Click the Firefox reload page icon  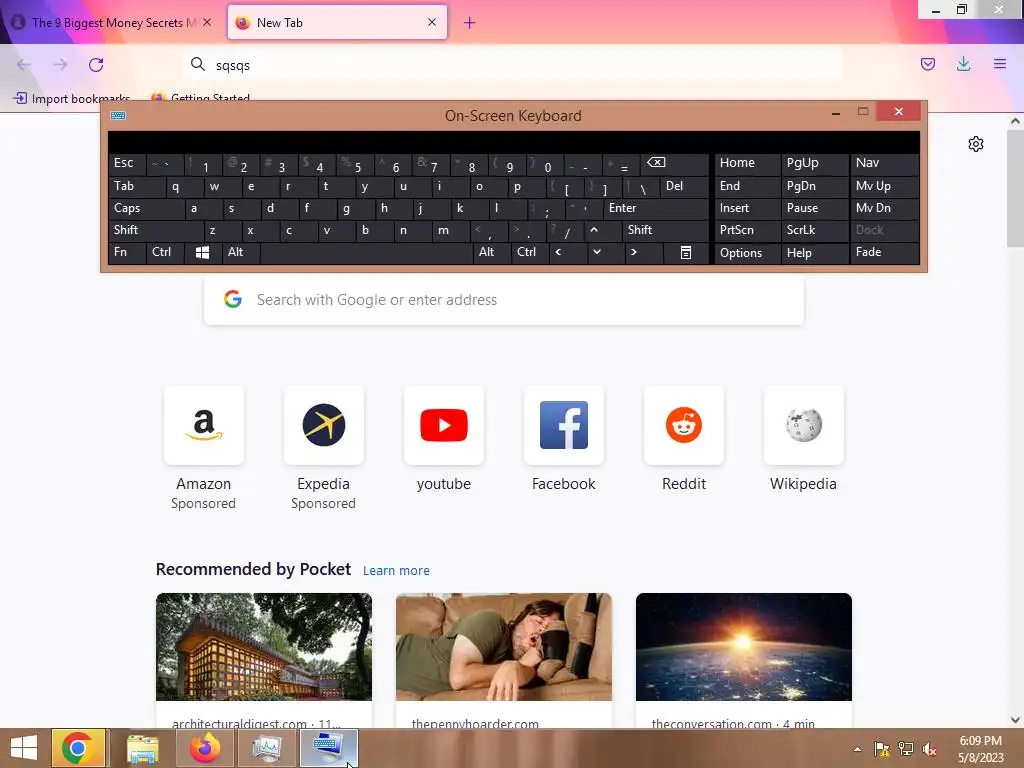(x=96, y=65)
